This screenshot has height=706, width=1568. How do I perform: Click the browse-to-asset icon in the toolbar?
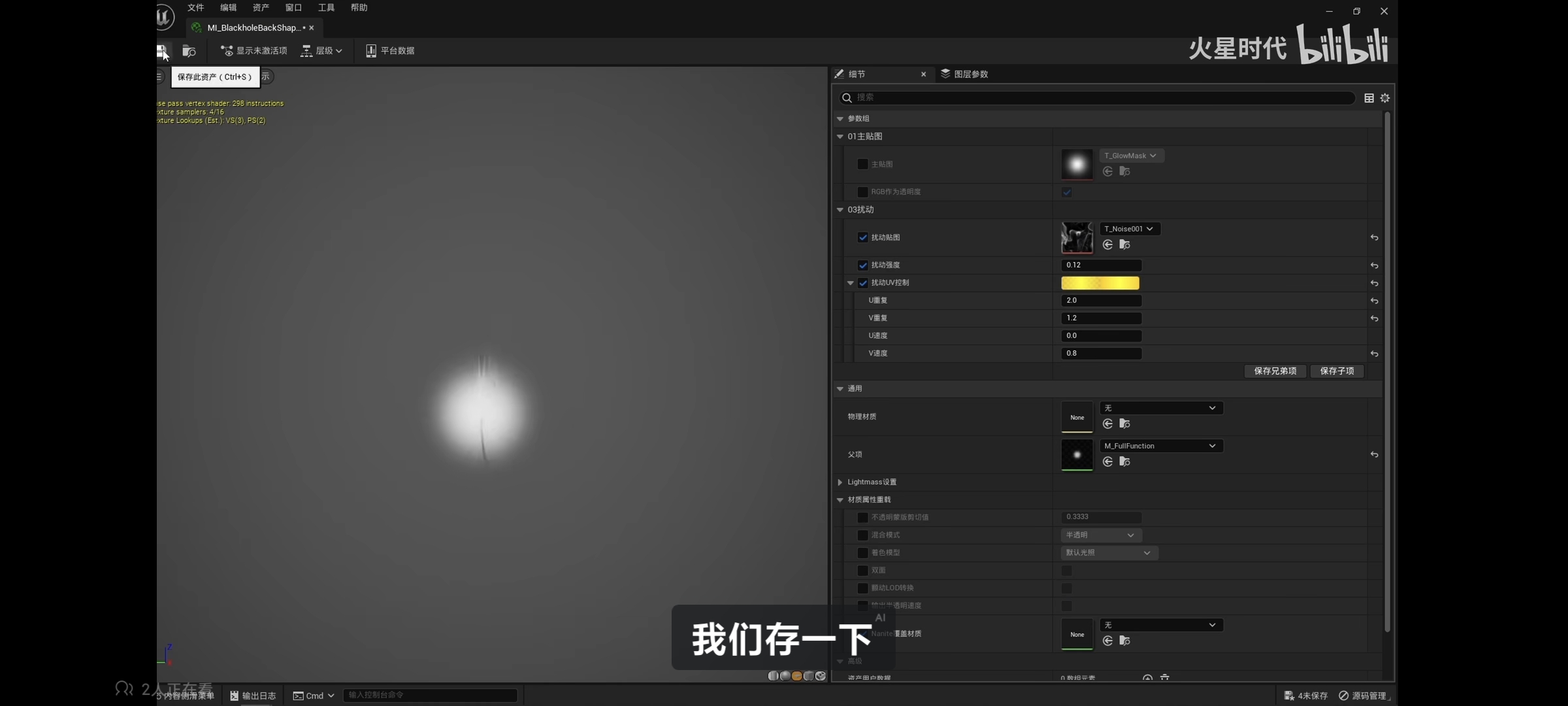189,51
